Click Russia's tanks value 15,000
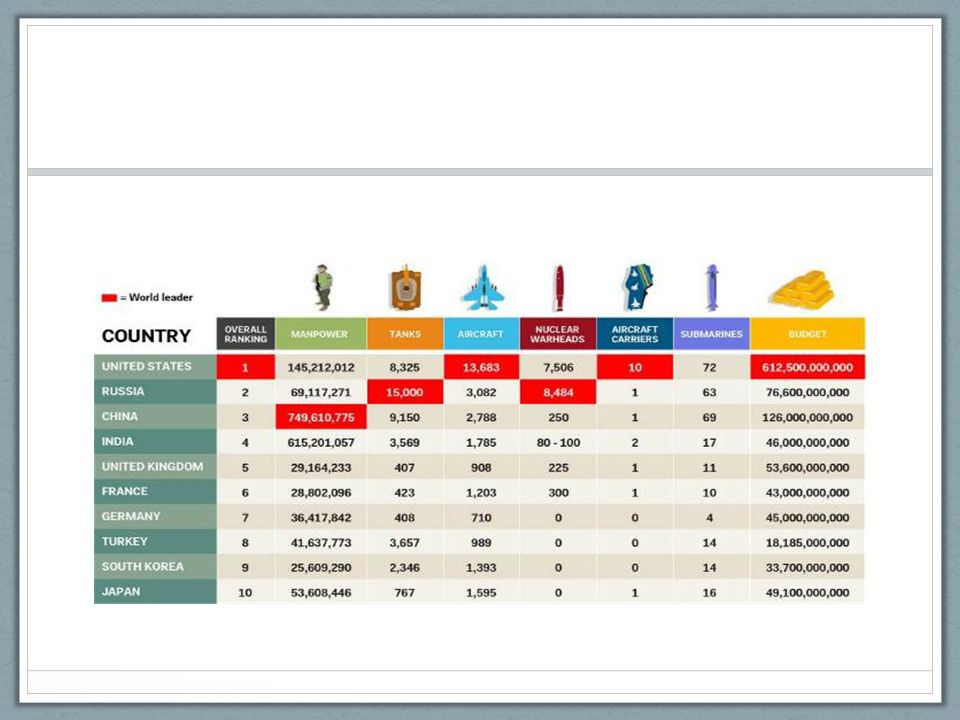Image resolution: width=960 pixels, height=720 pixels. tap(405, 392)
